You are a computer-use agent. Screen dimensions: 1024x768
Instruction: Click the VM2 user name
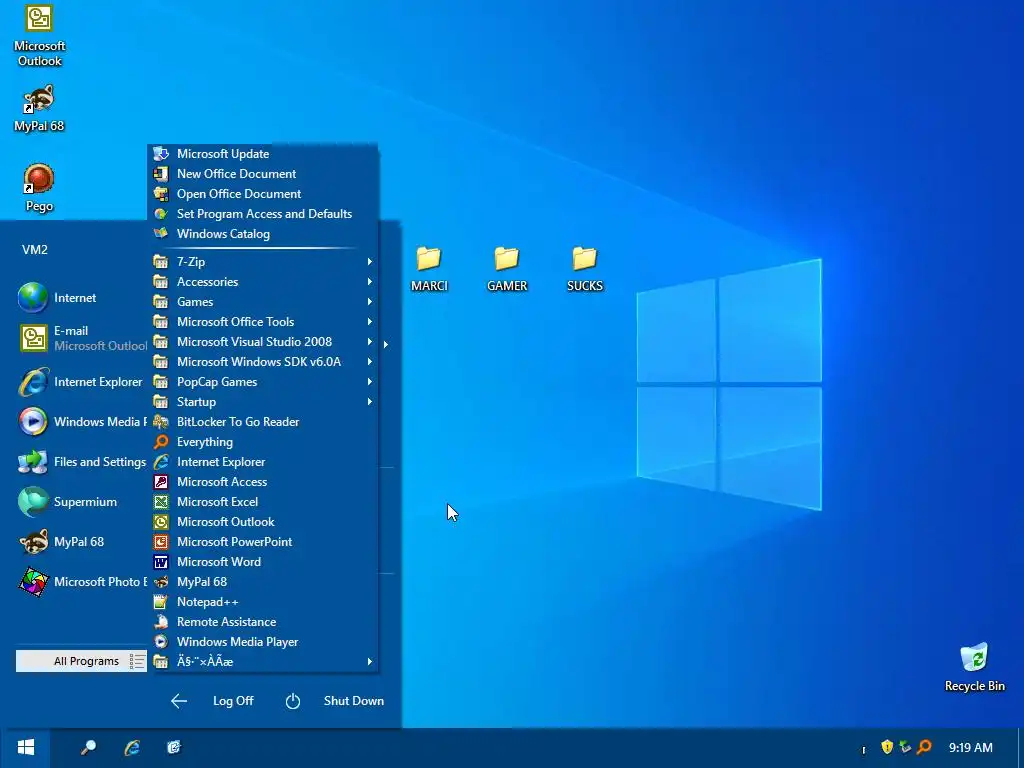click(35, 249)
